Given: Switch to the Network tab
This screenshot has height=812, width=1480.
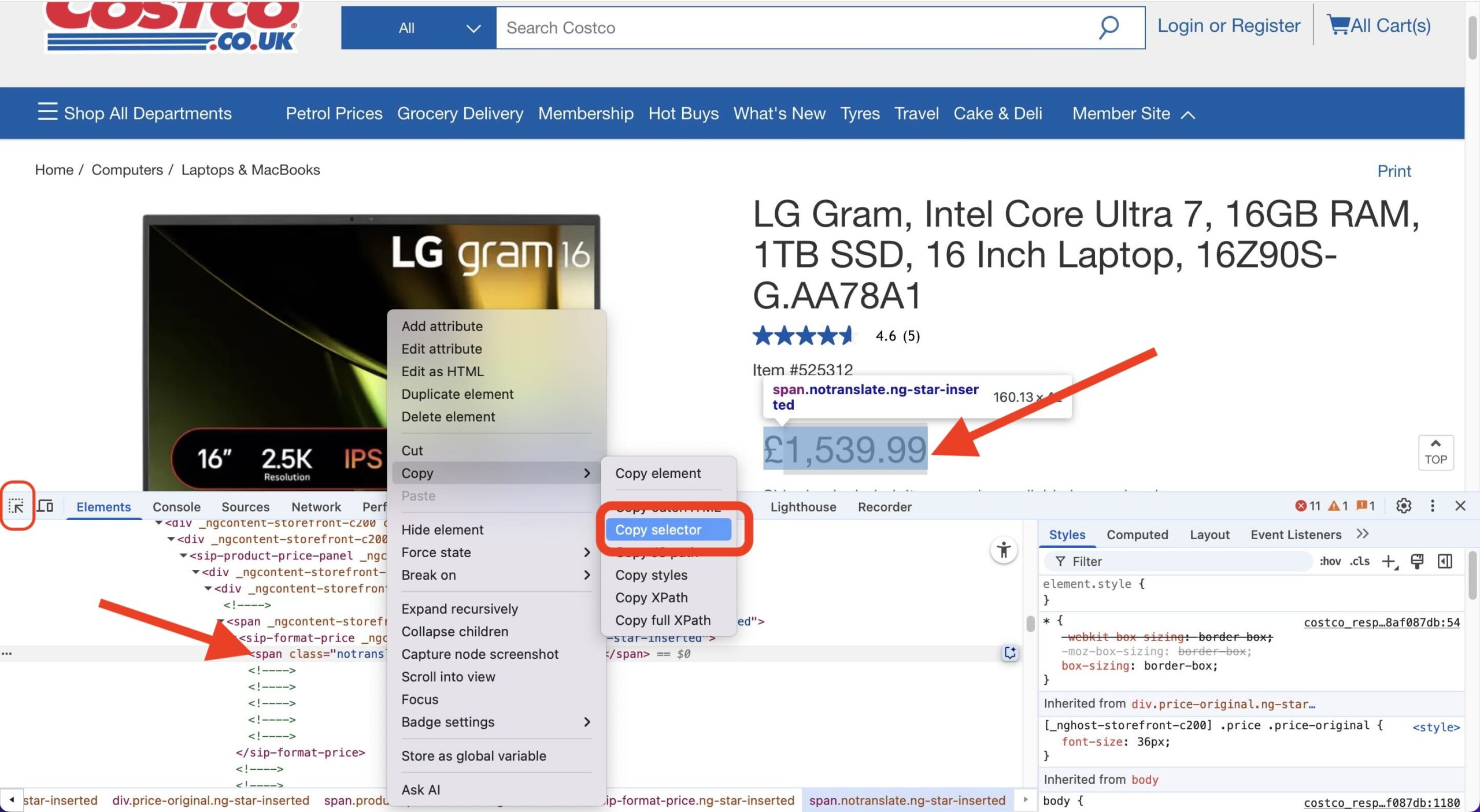Looking at the screenshot, I should tap(316, 507).
